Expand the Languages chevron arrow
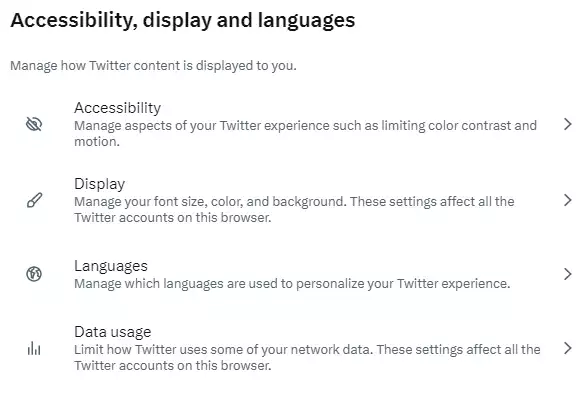Screen dimensions: 581x404 pyautogui.click(x=567, y=274)
